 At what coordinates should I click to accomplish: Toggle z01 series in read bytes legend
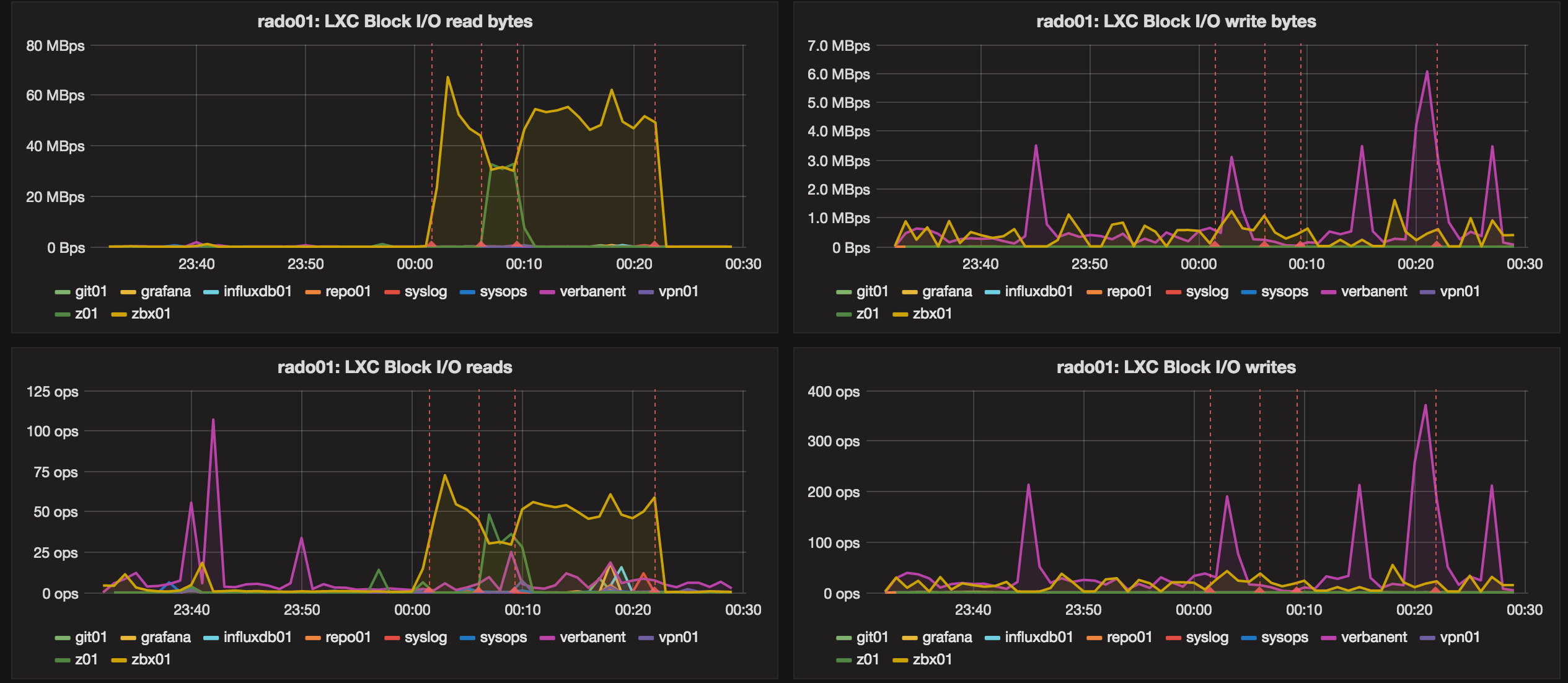[86, 314]
